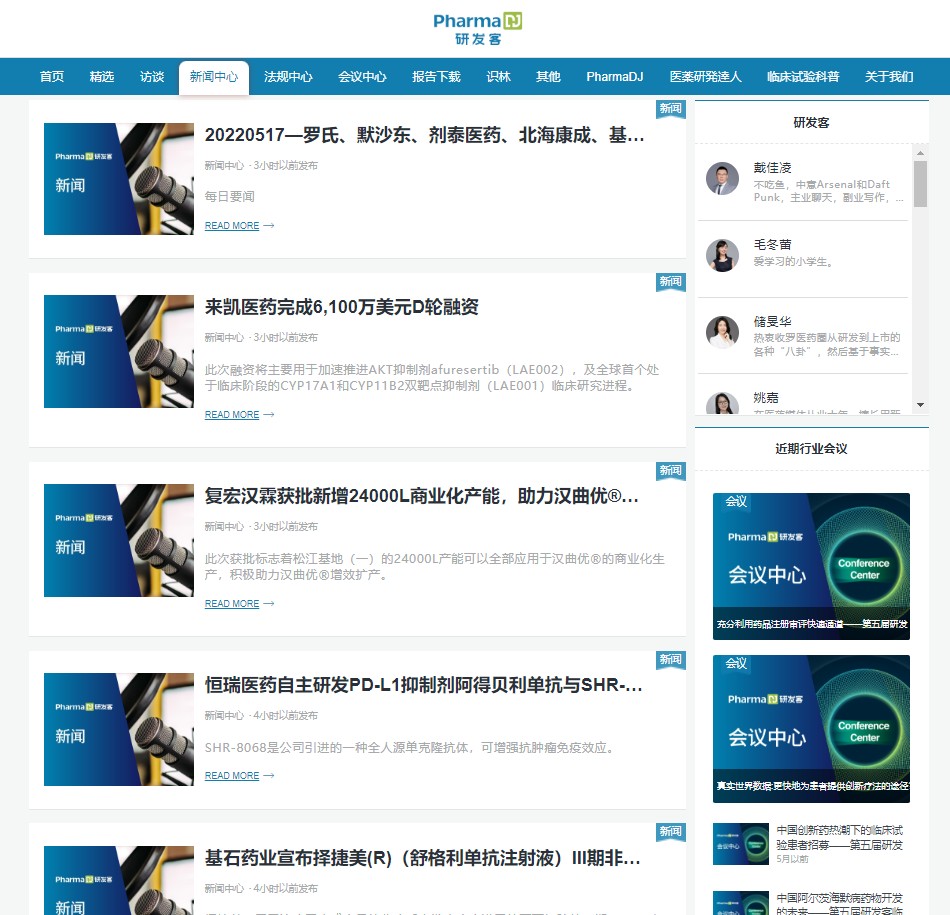This screenshot has width=950, height=915.
Task: Click the PharmaDJ 研发客 logo at top
Action: pyautogui.click(x=477, y=28)
